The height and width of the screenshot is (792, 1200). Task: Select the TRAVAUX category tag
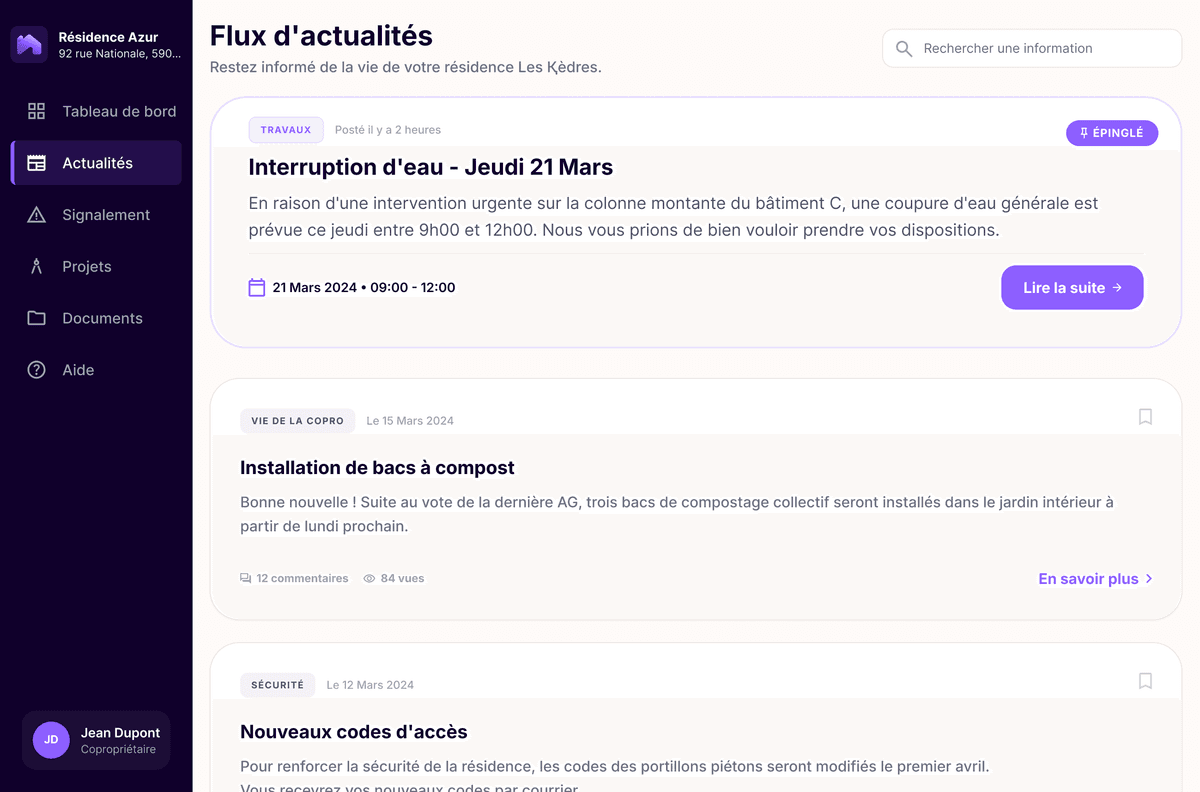point(286,130)
